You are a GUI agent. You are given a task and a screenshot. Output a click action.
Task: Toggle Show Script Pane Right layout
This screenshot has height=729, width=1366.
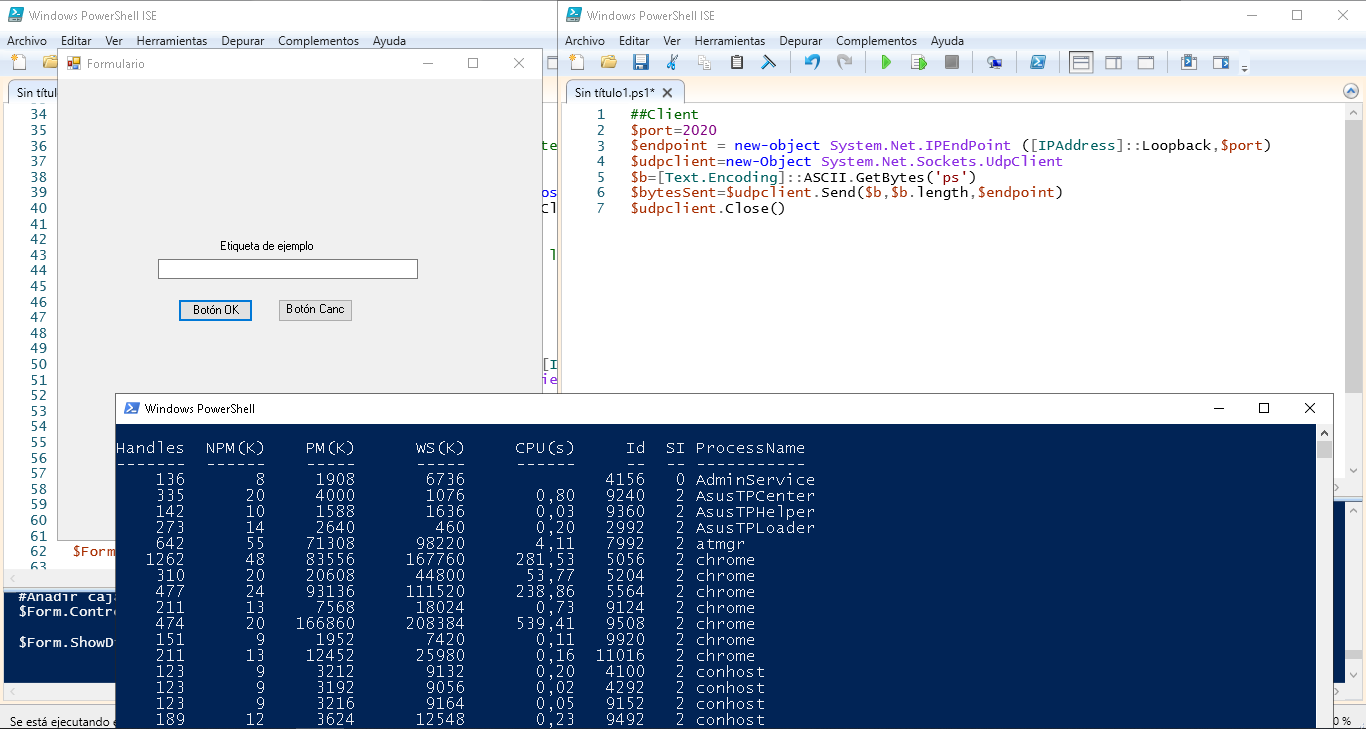pyautogui.click(x=1113, y=62)
